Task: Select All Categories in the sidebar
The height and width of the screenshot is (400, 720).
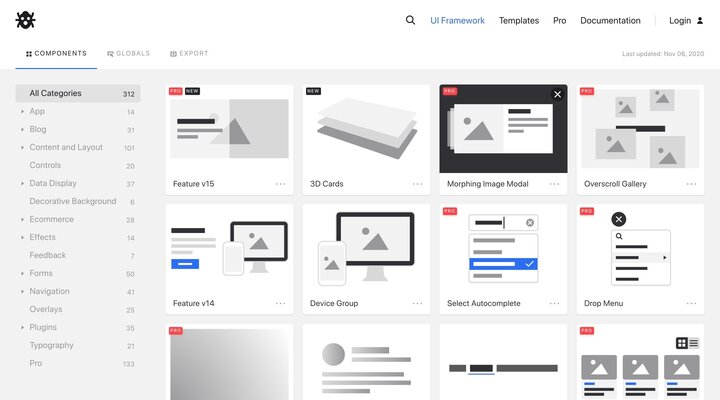Action: [55, 93]
